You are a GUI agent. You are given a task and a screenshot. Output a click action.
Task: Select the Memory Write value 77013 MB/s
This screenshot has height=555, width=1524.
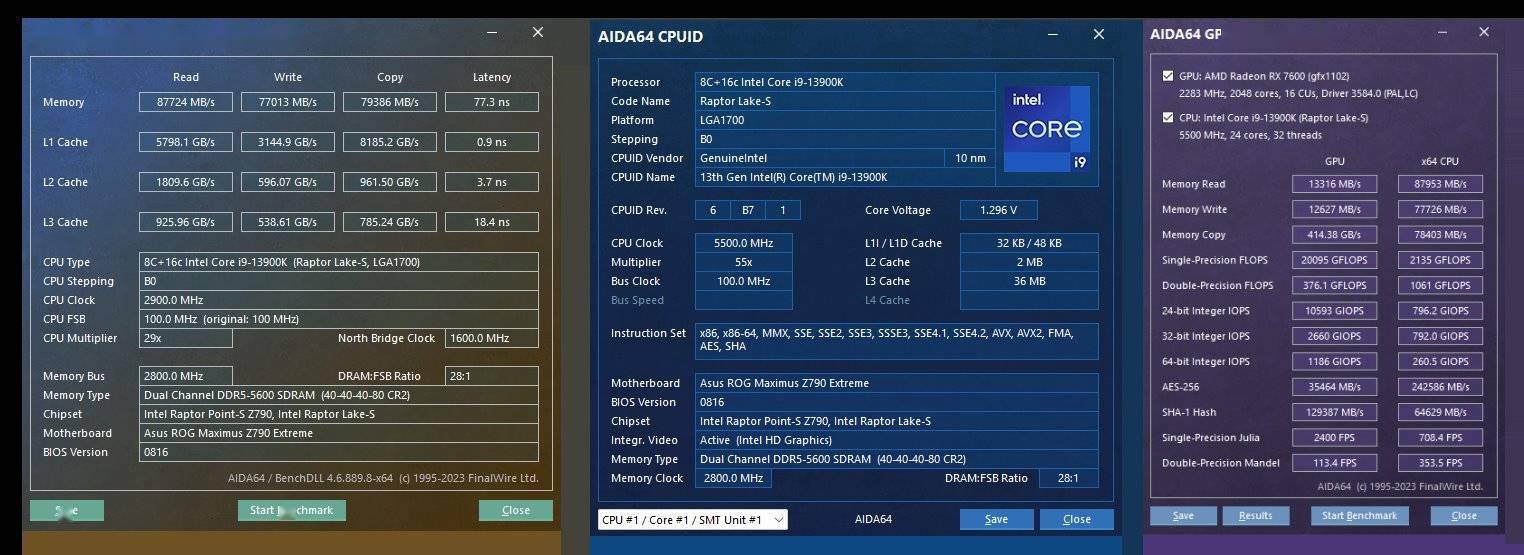(x=288, y=102)
